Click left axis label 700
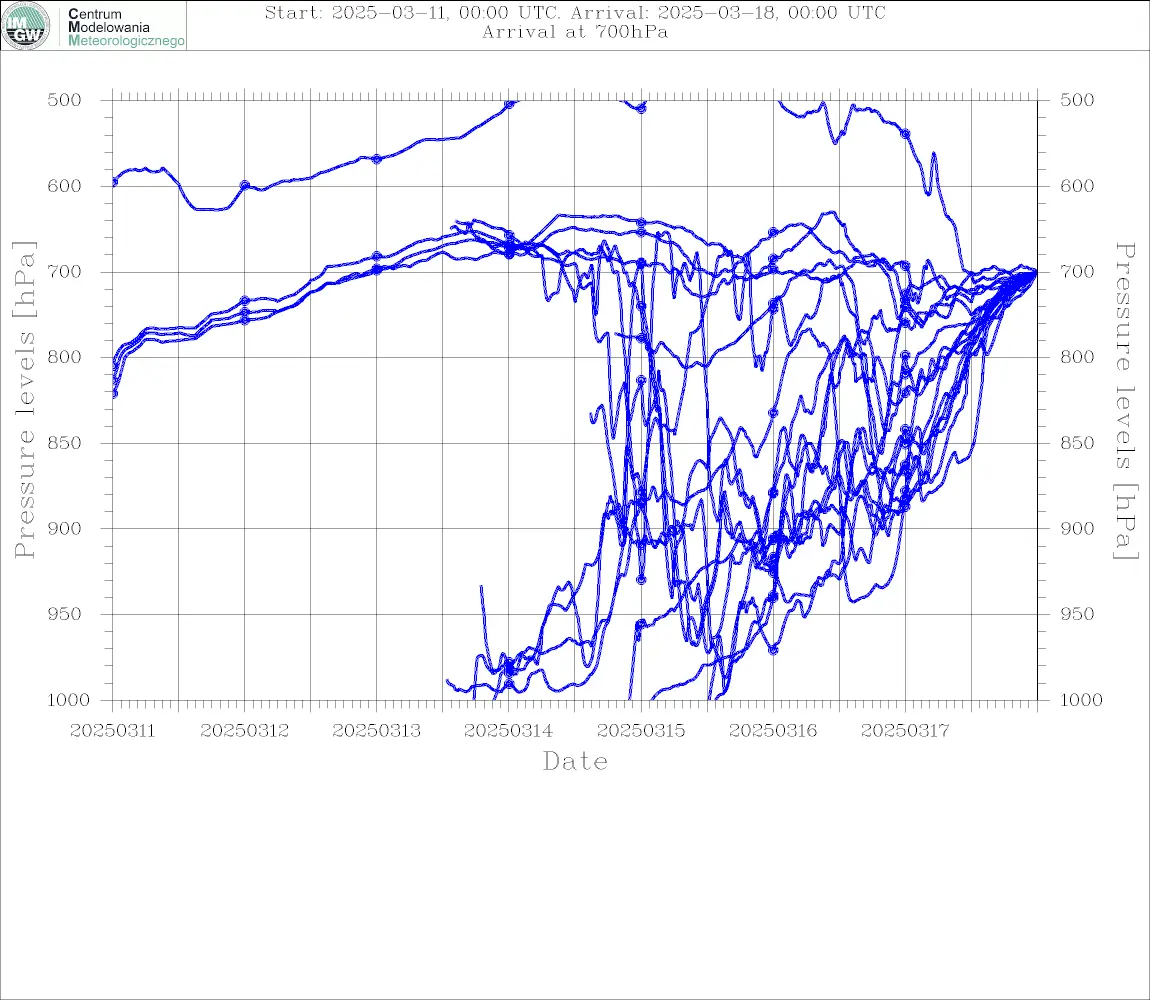 [65, 271]
